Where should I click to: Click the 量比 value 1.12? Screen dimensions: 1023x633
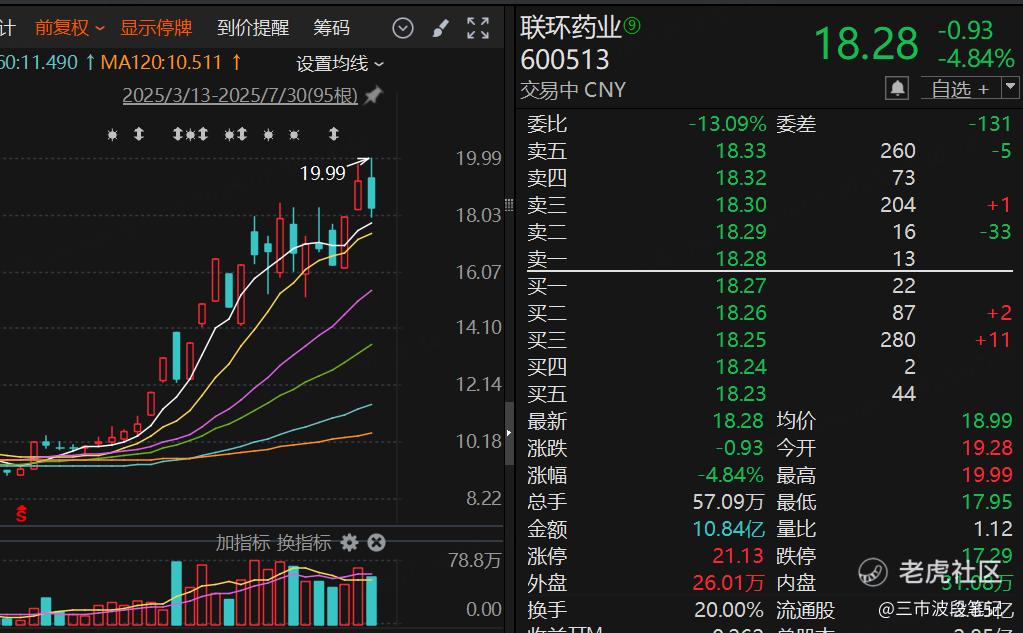(993, 529)
